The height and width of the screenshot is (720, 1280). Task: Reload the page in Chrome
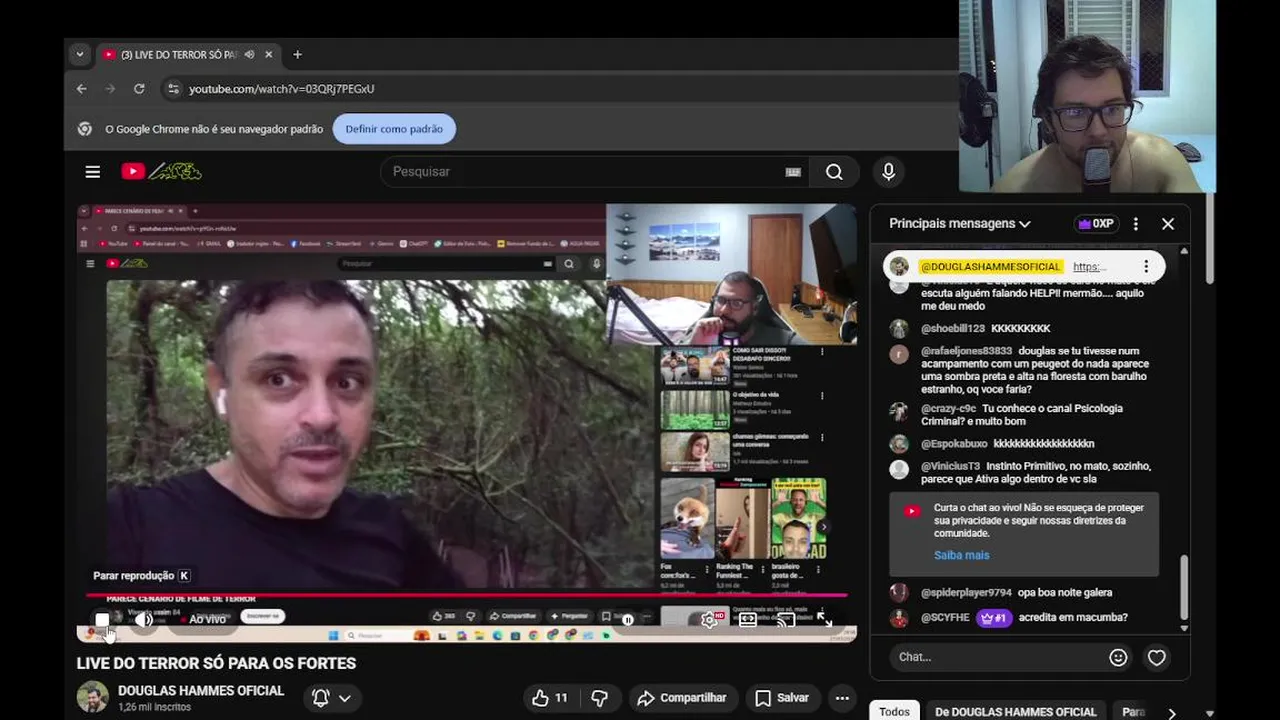coord(139,89)
